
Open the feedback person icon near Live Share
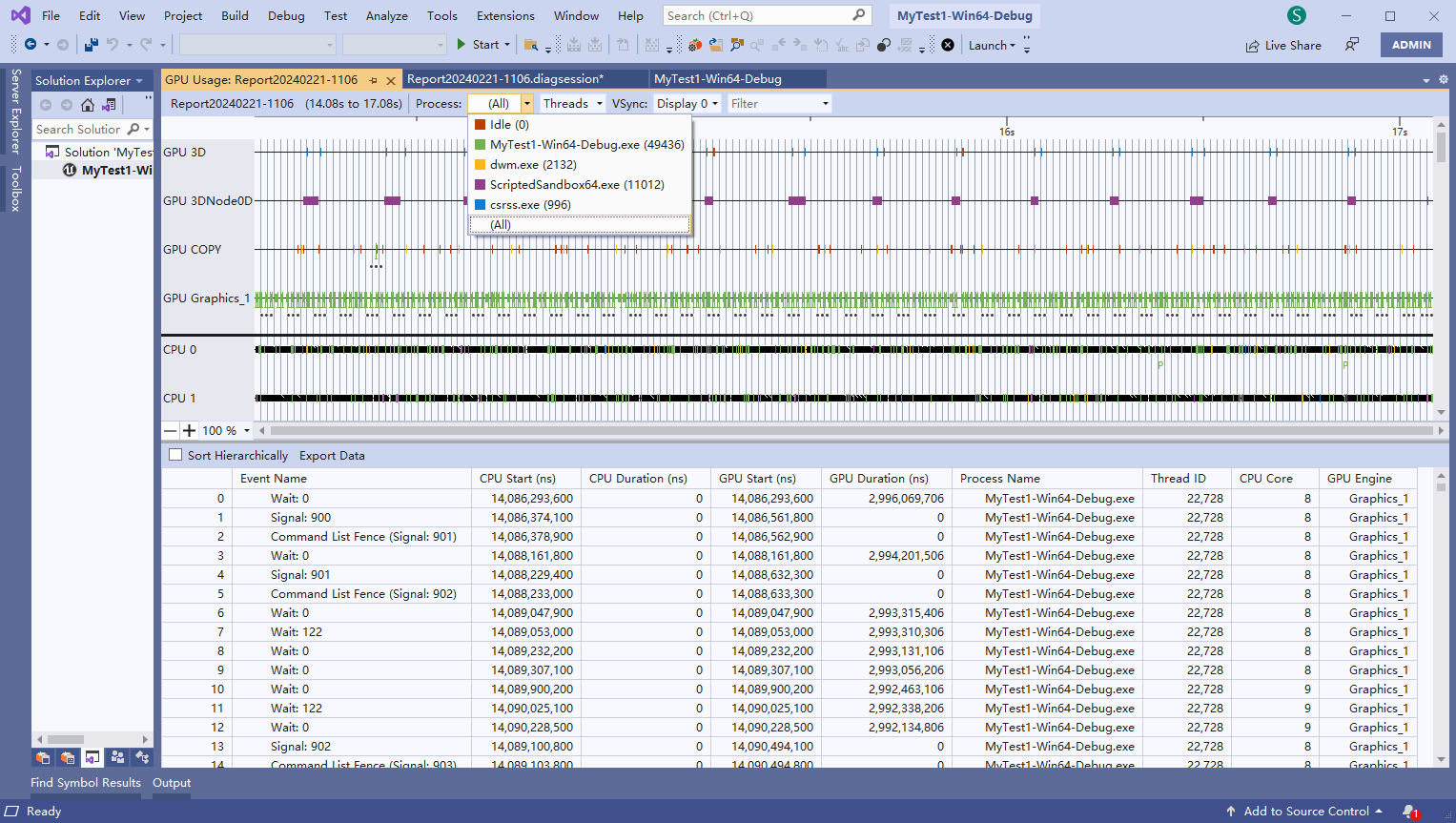click(1352, 45)
